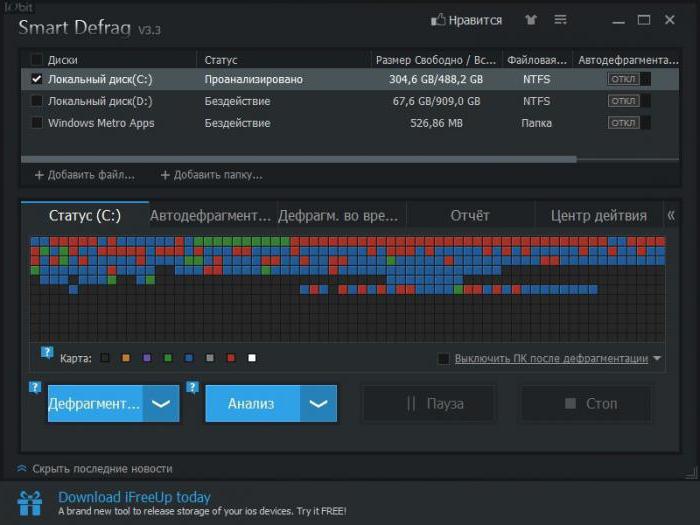The image size is (700, 525).
Task: Click help icon beside Анализ button
Action: pos(192,387)
